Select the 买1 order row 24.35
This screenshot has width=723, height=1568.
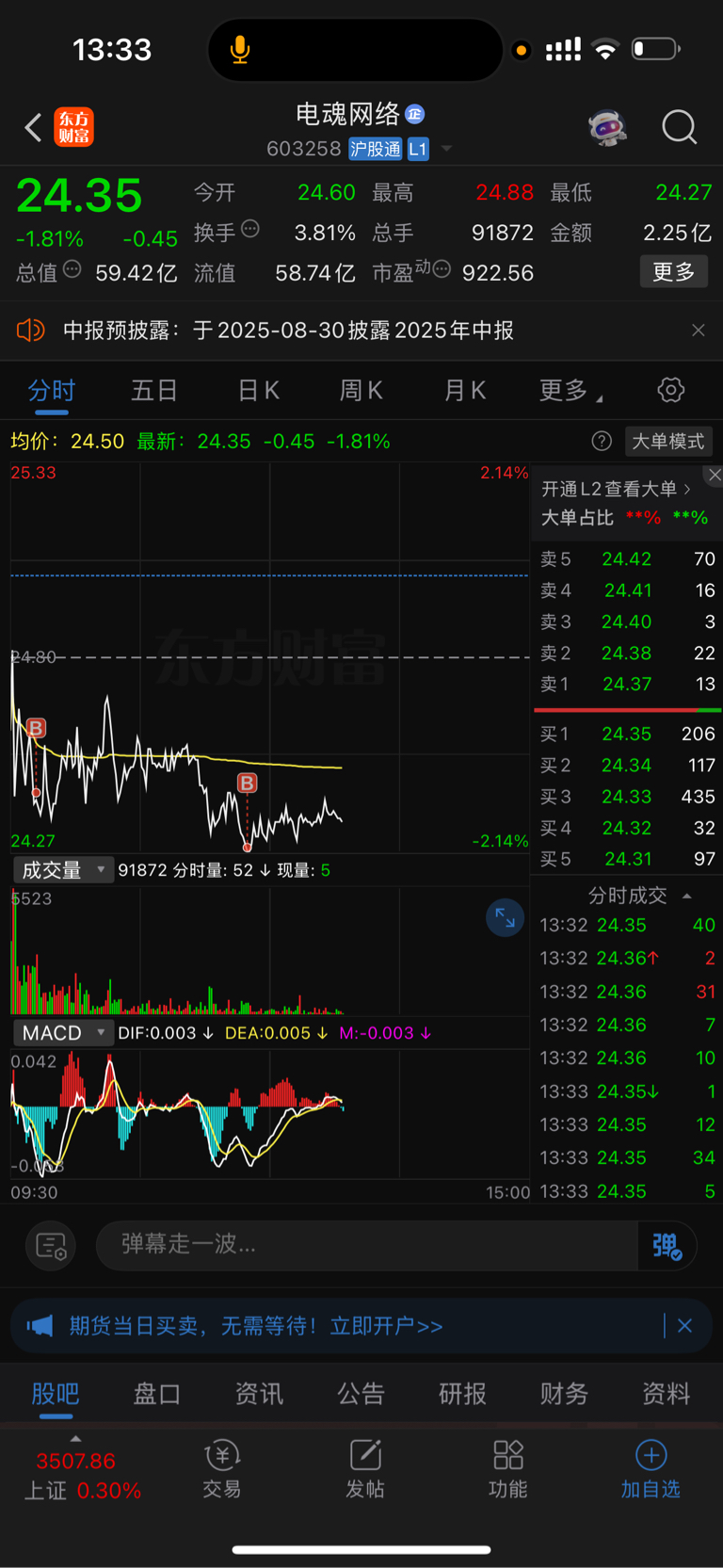[x=627, y=734]
